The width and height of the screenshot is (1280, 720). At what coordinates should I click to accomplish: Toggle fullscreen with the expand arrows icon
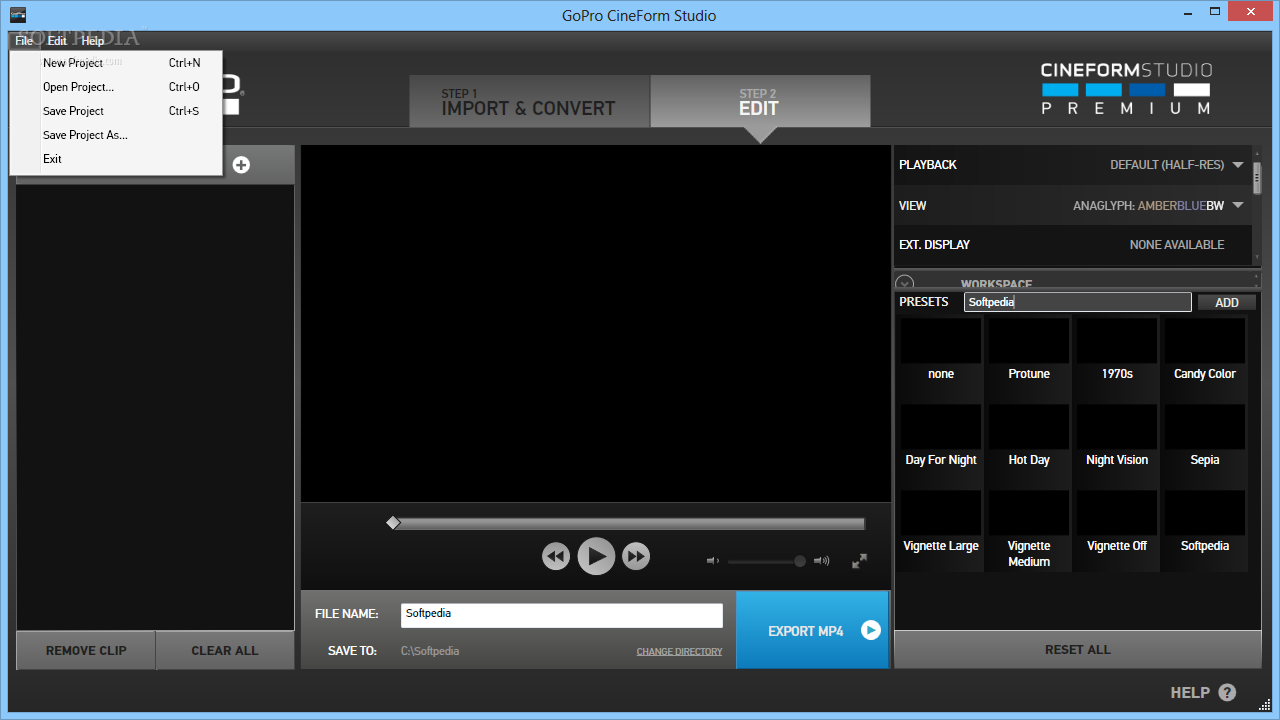point(859,561)
